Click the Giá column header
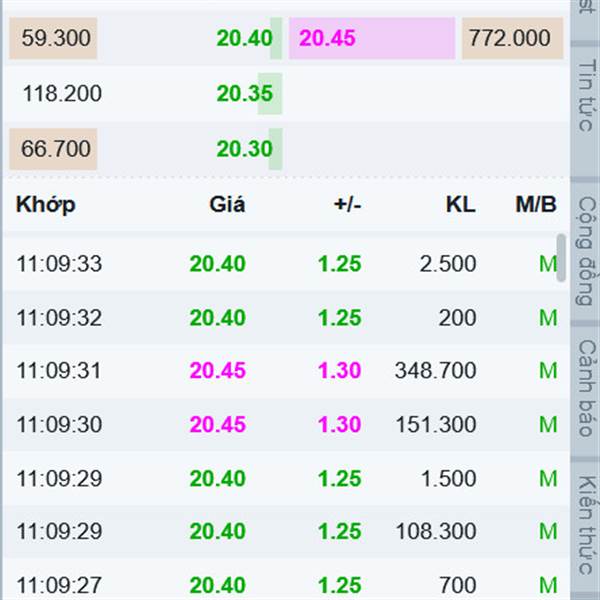This screenshot has height=600, width=600. [x=227, y=204]
